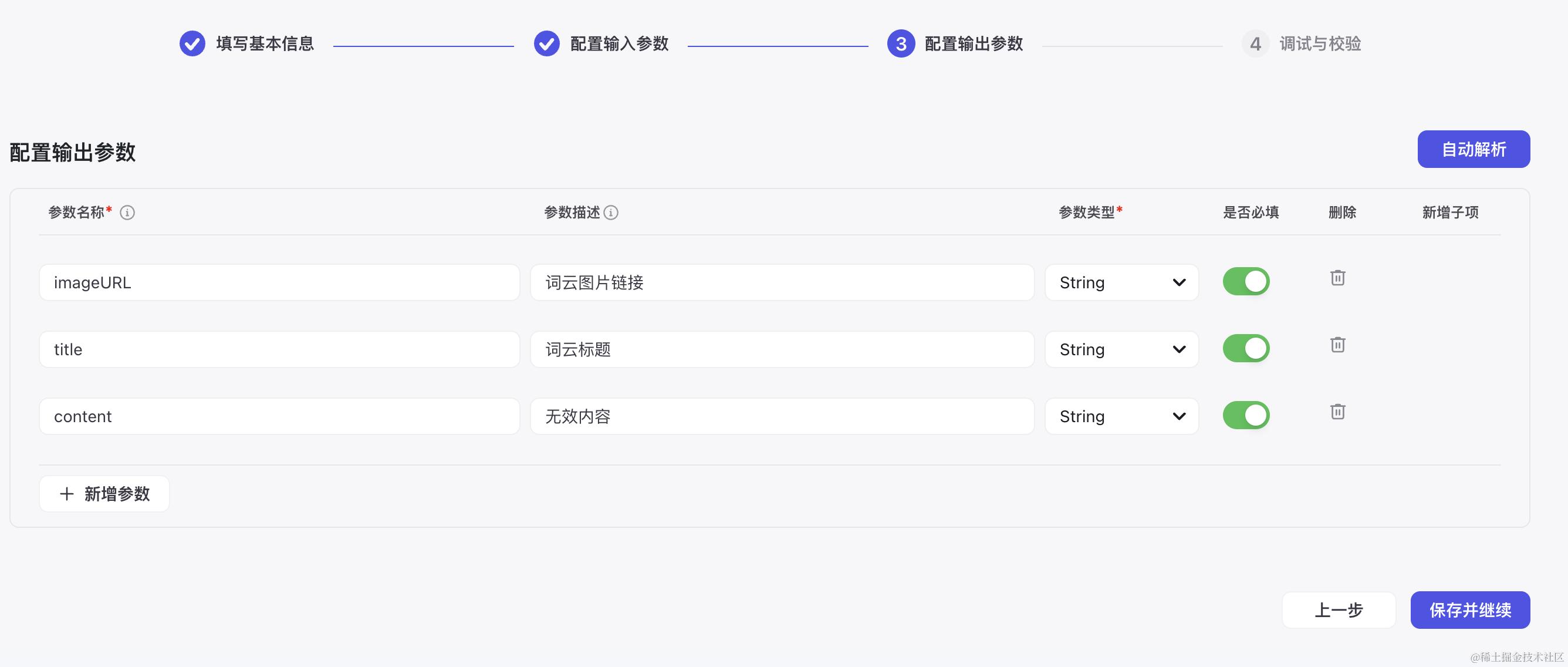Click trash icon for content parameter
1568x667 pixels.
pos(1337,412)
